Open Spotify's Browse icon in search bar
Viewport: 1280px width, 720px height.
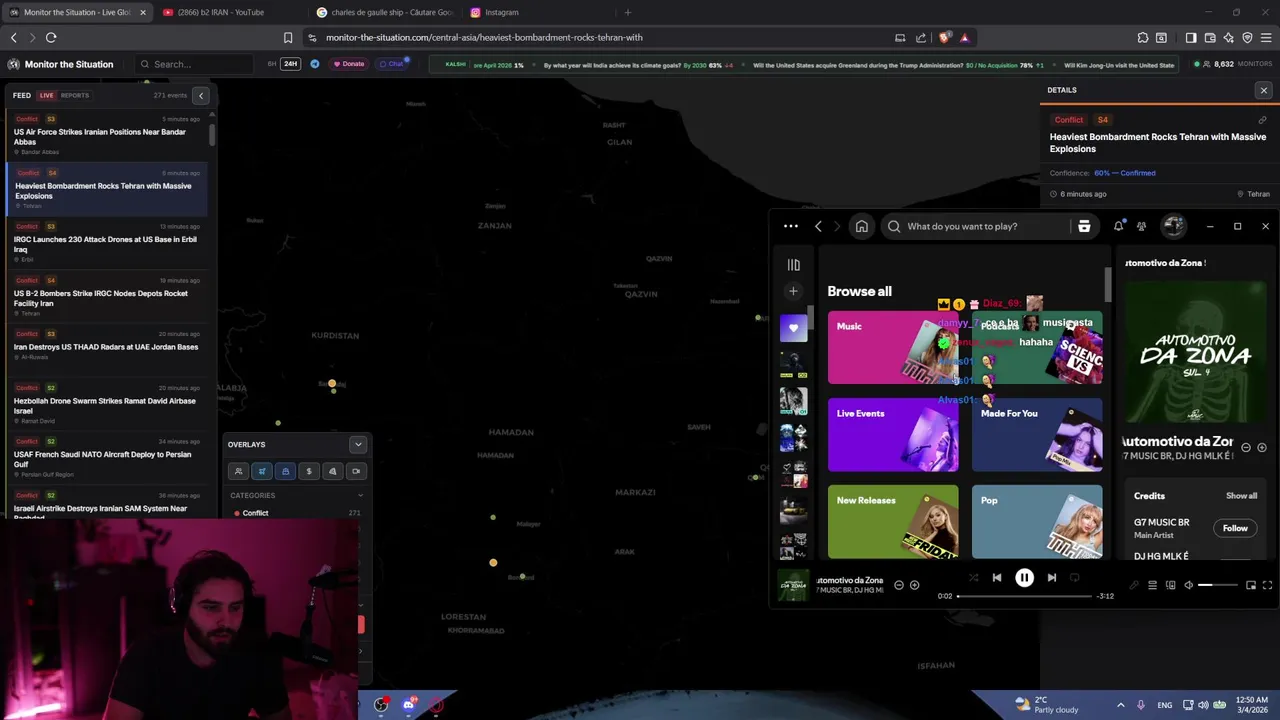click(x=1084, y=226)
